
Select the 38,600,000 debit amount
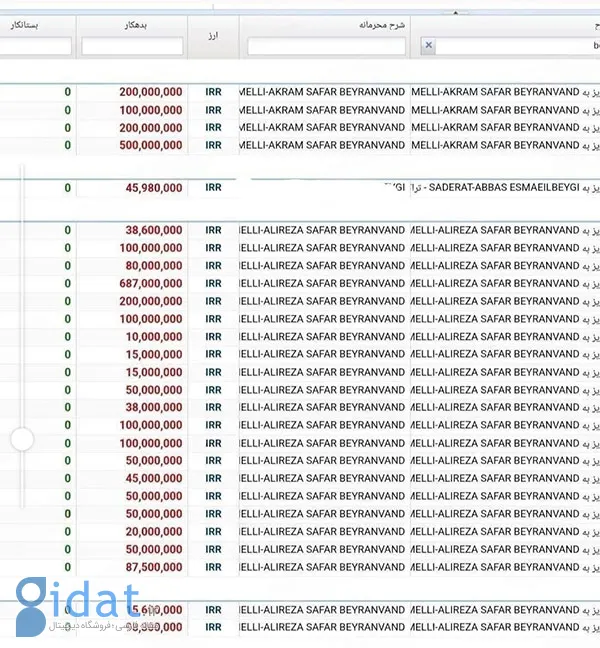pyautogui.click(x=154, y=230)
